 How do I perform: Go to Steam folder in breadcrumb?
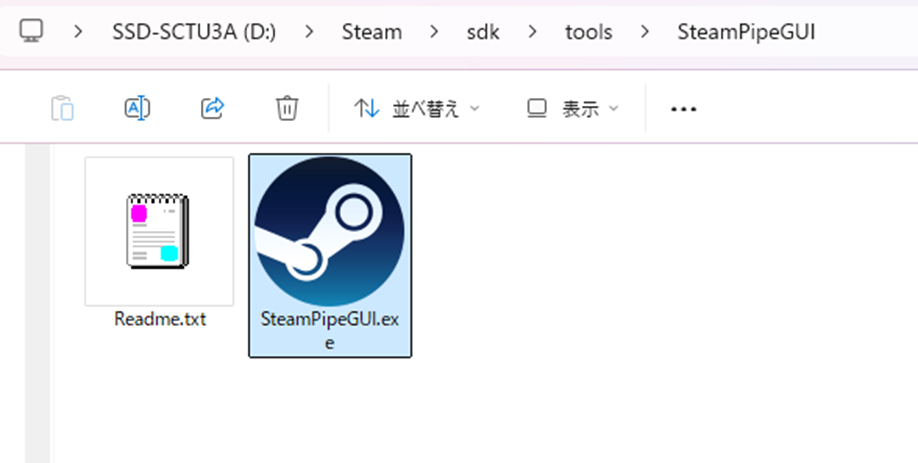click(x=372, y=32)
